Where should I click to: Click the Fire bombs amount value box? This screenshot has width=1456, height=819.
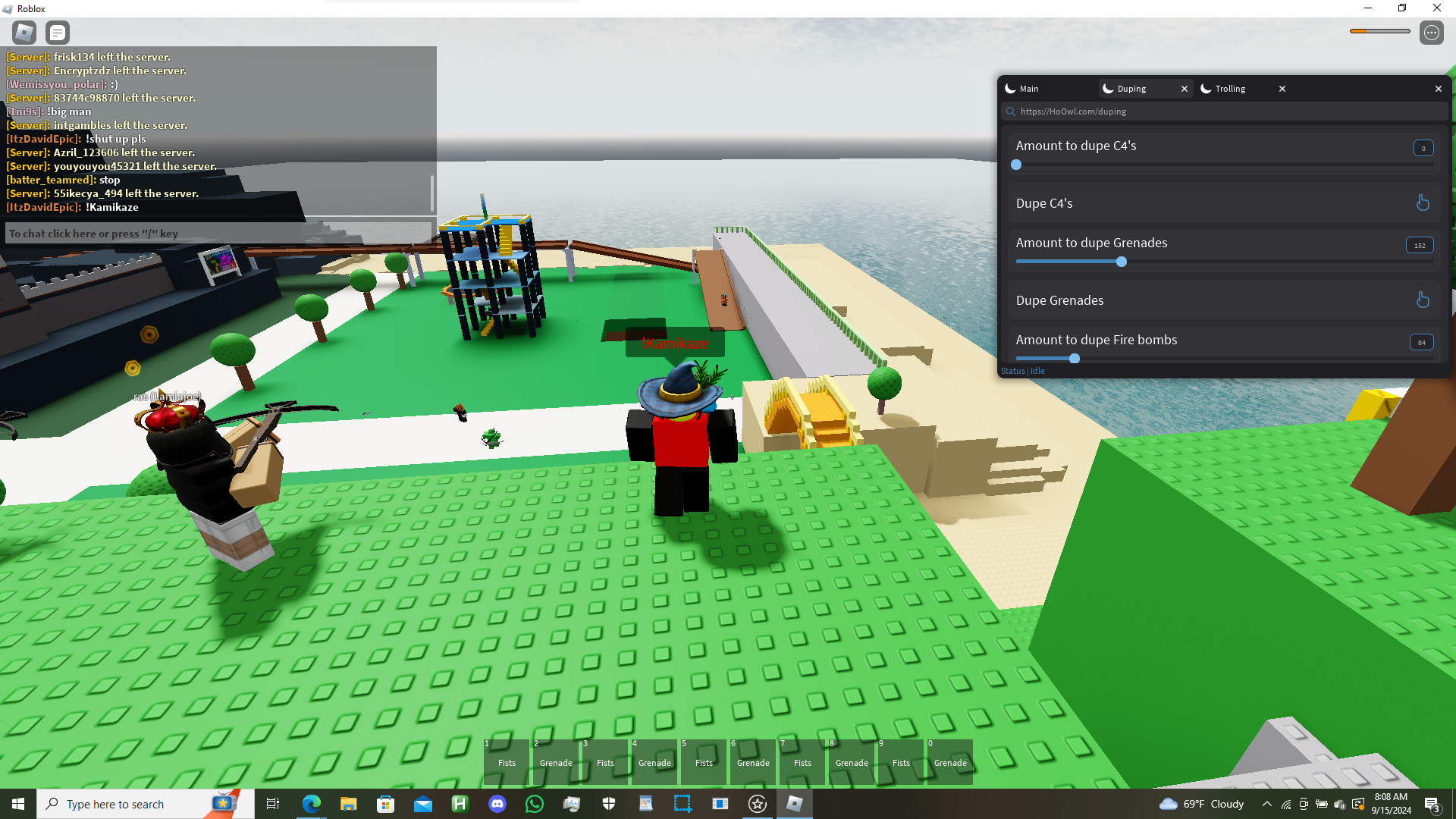coord(1422,342)
